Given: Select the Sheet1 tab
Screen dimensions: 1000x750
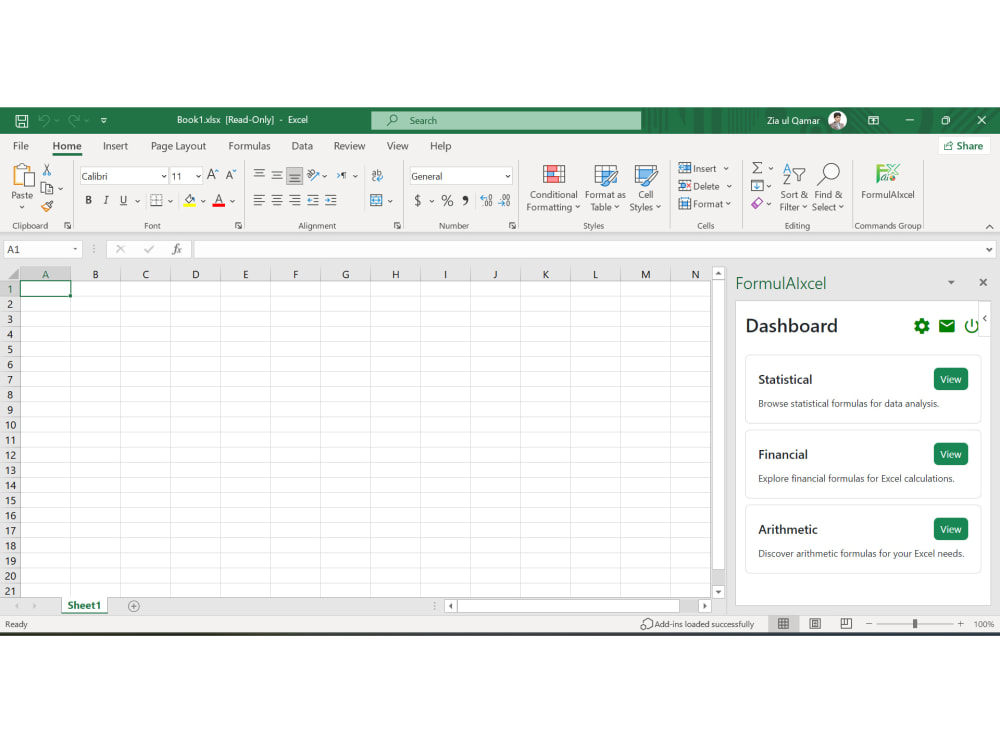Looking at the screenshot, I should (x=84, y=605).
